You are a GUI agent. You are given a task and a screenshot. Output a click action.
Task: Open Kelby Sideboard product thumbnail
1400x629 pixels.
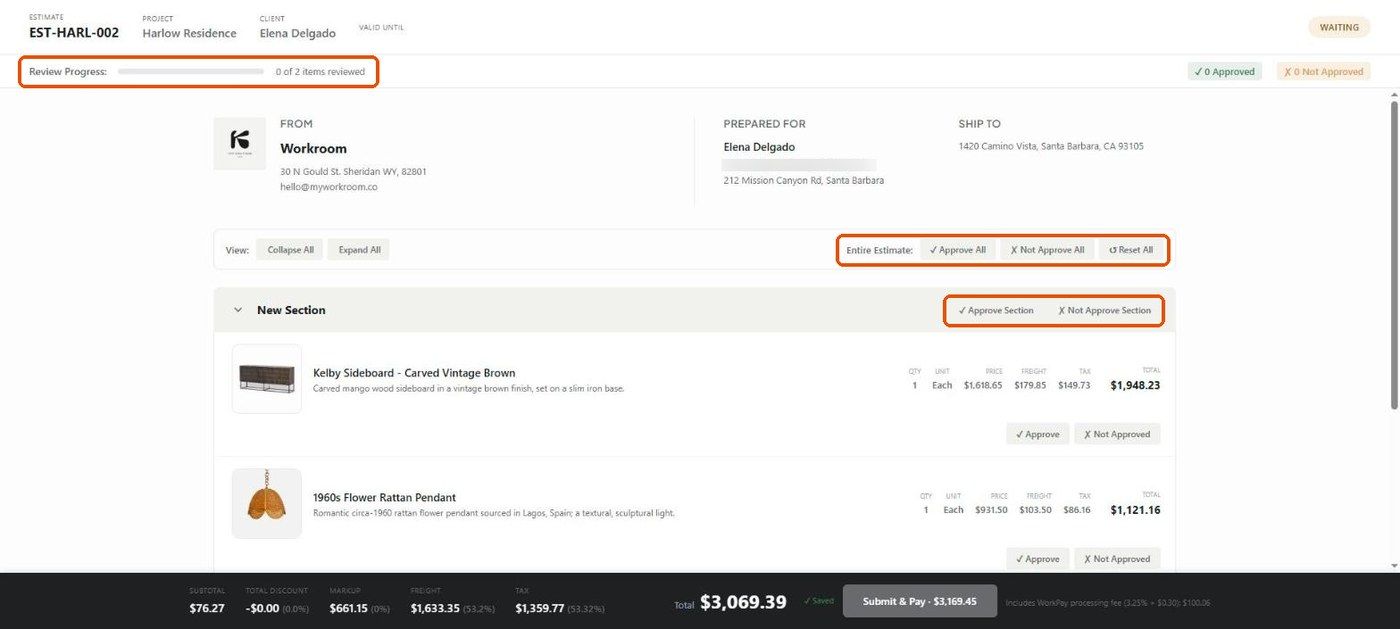click(x=267, y=379)
